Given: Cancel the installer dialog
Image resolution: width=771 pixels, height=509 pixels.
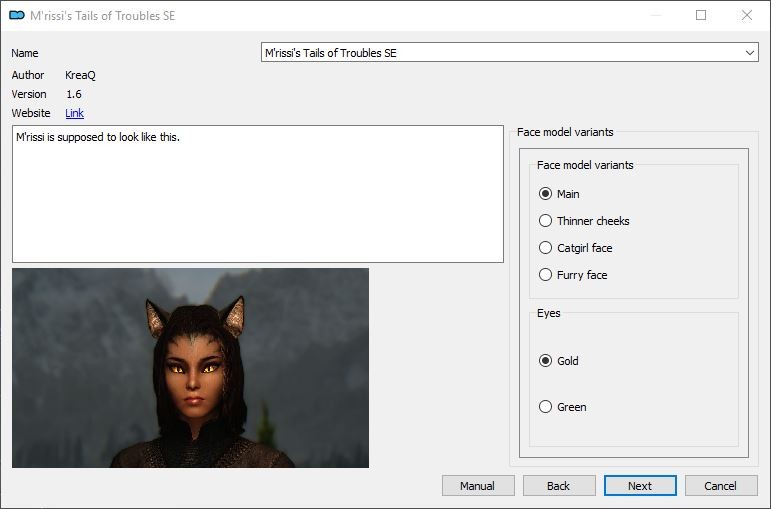Looking at the screenshot, I should click(x=721, y=486).
